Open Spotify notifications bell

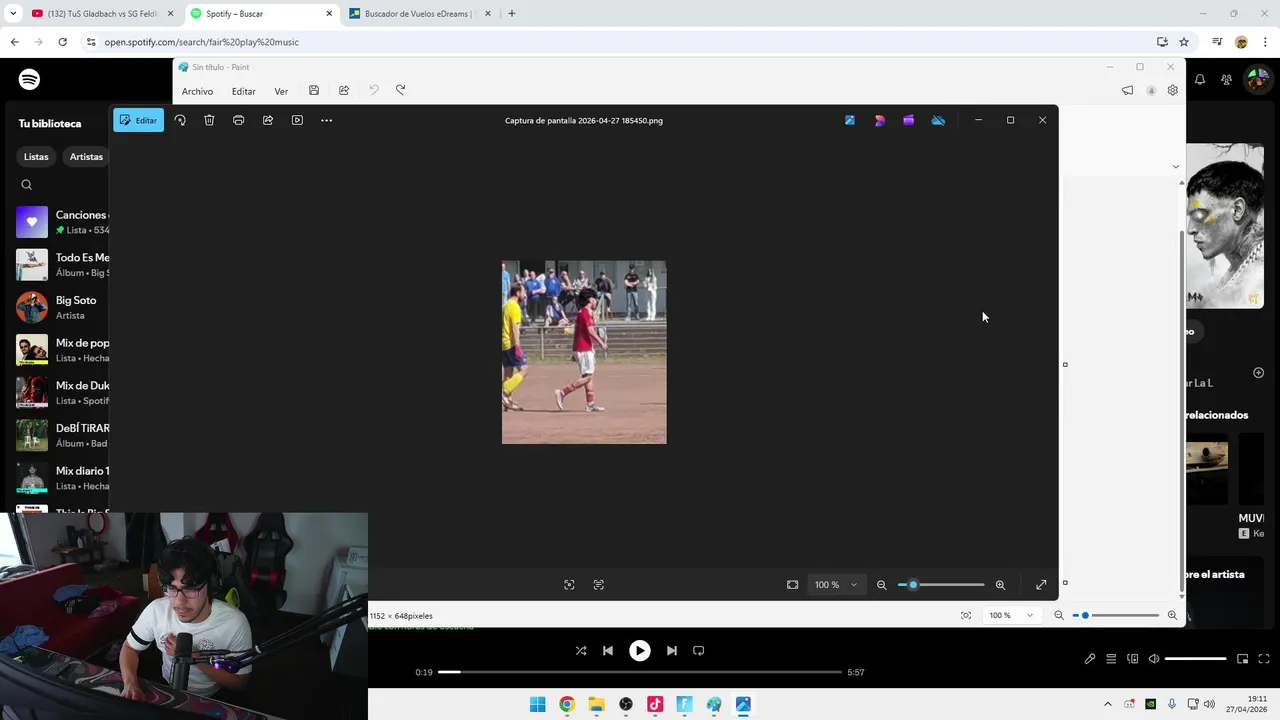point(1200,79)
